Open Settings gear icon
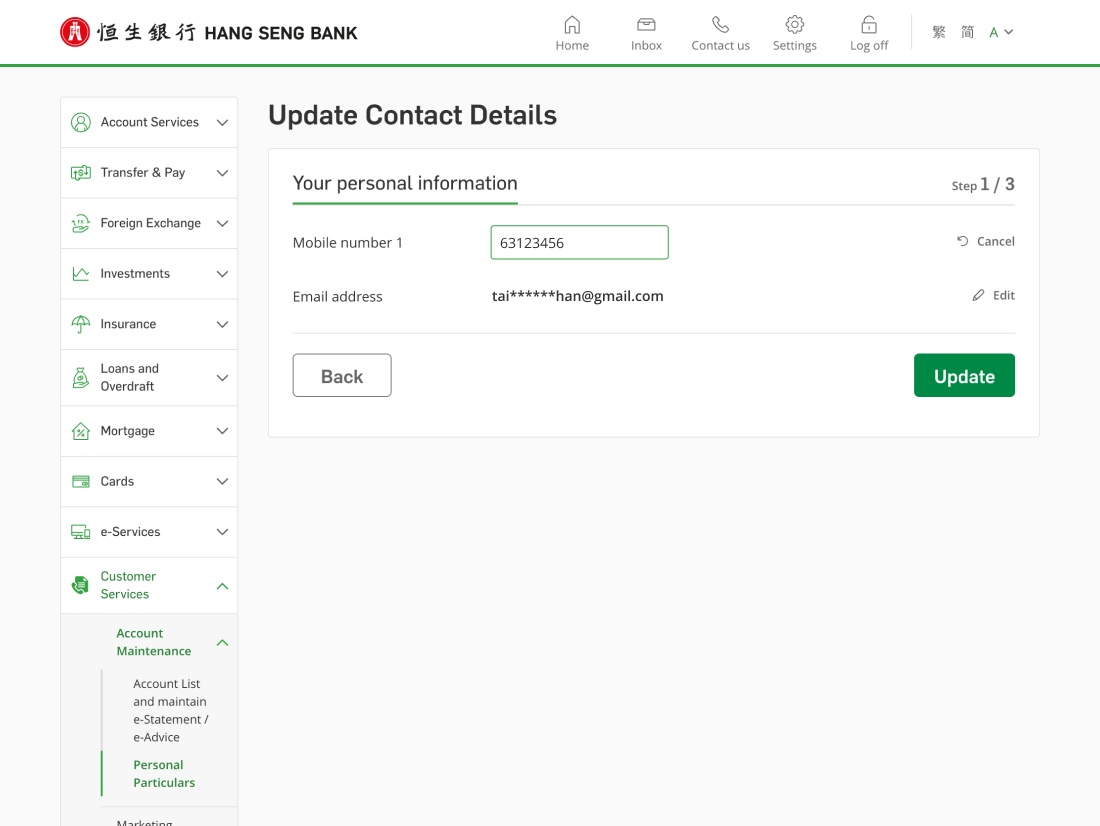 point(794,25)
